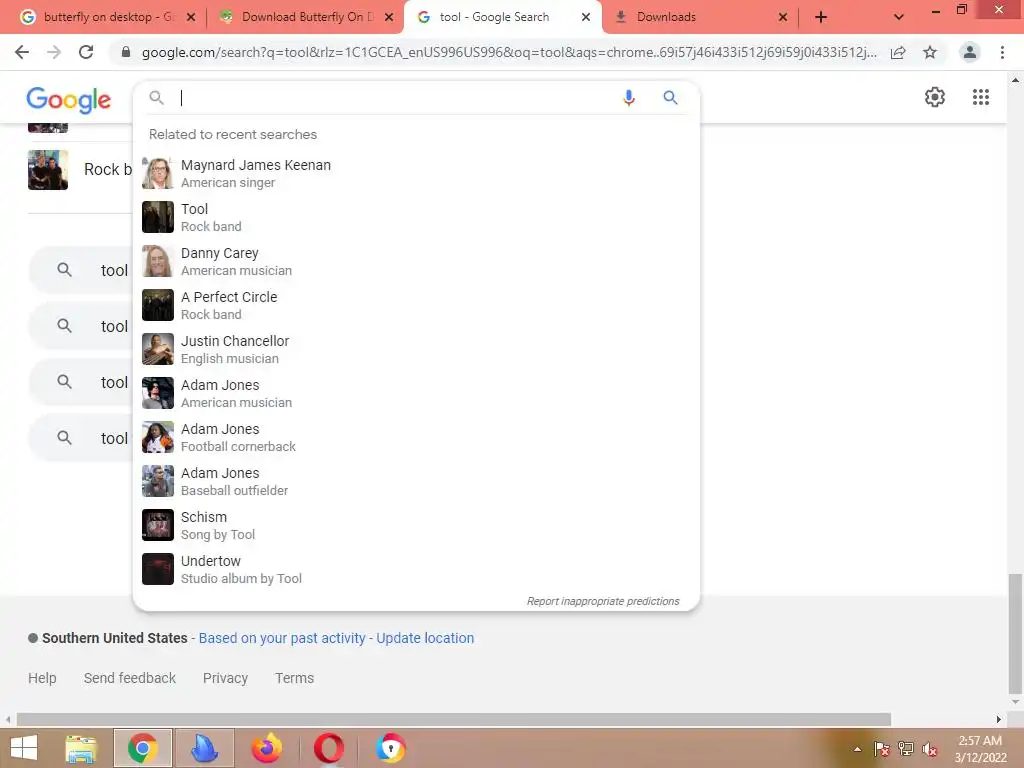Close the 'Download Butterfly On' tab

tap(389, 17)
